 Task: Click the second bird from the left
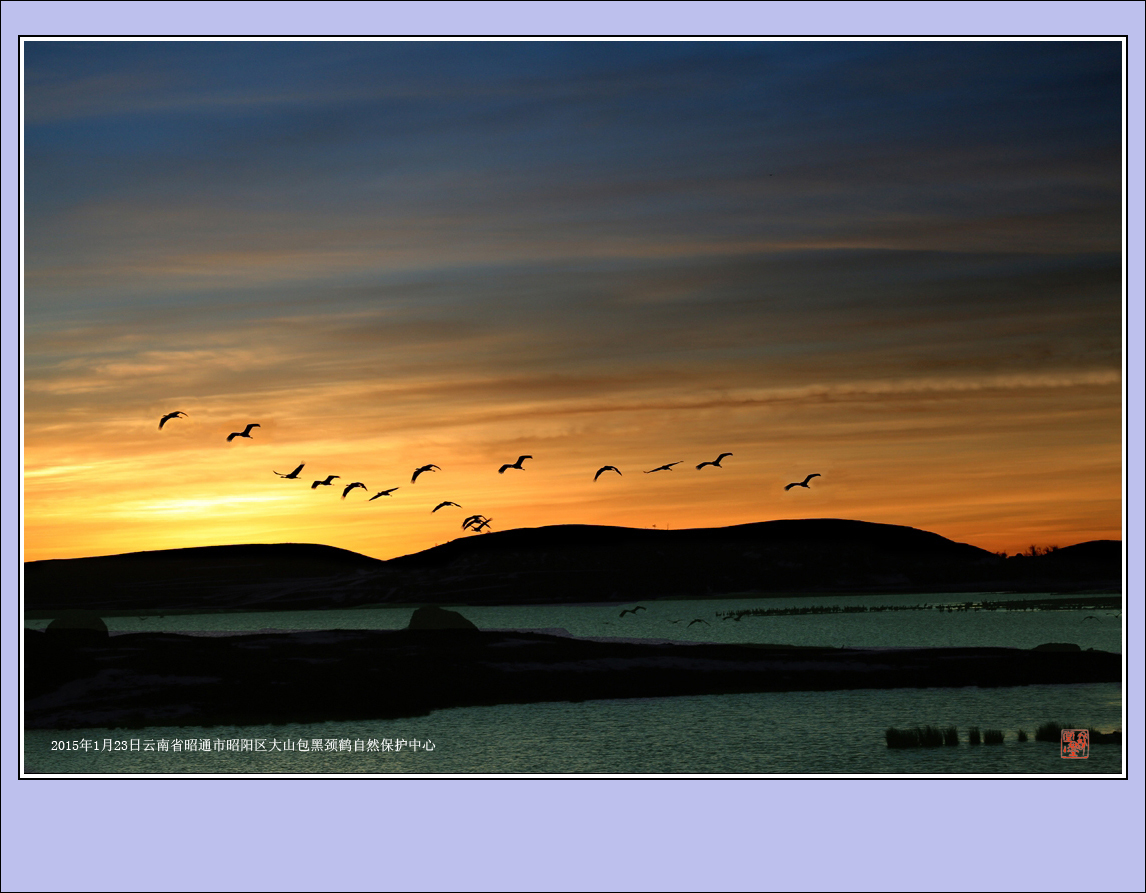click(x=243, y=432)
